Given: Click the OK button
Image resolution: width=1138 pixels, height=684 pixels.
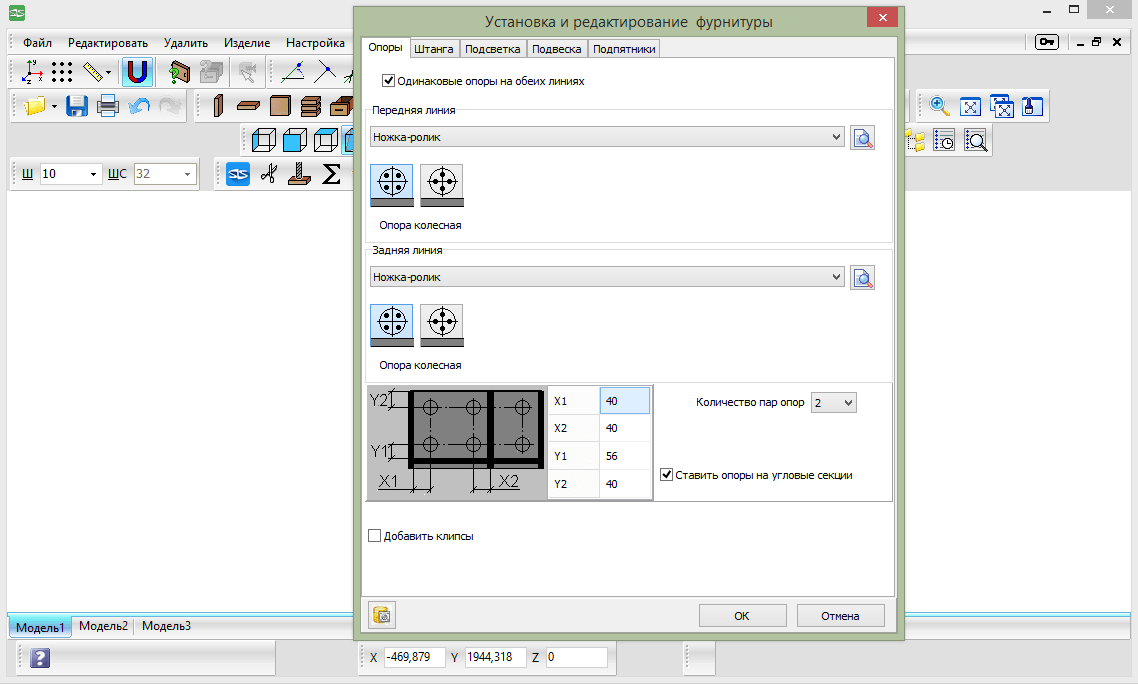Looking at the screenshot, I should [742, 616].
